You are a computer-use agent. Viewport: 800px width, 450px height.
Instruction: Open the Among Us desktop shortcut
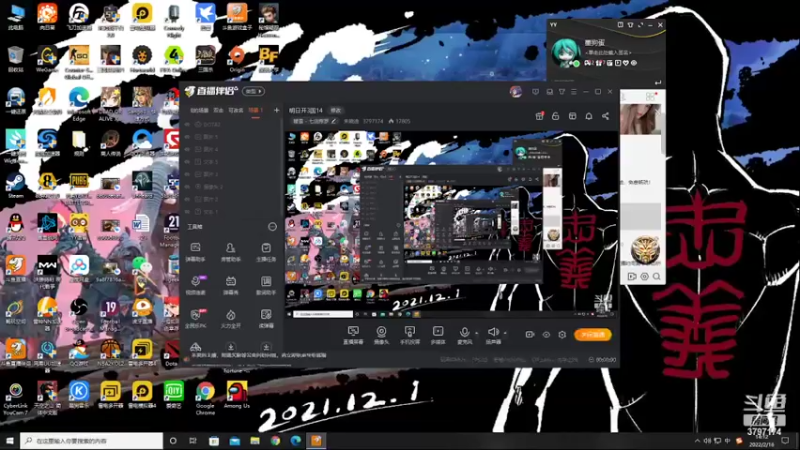click(237, 395)
